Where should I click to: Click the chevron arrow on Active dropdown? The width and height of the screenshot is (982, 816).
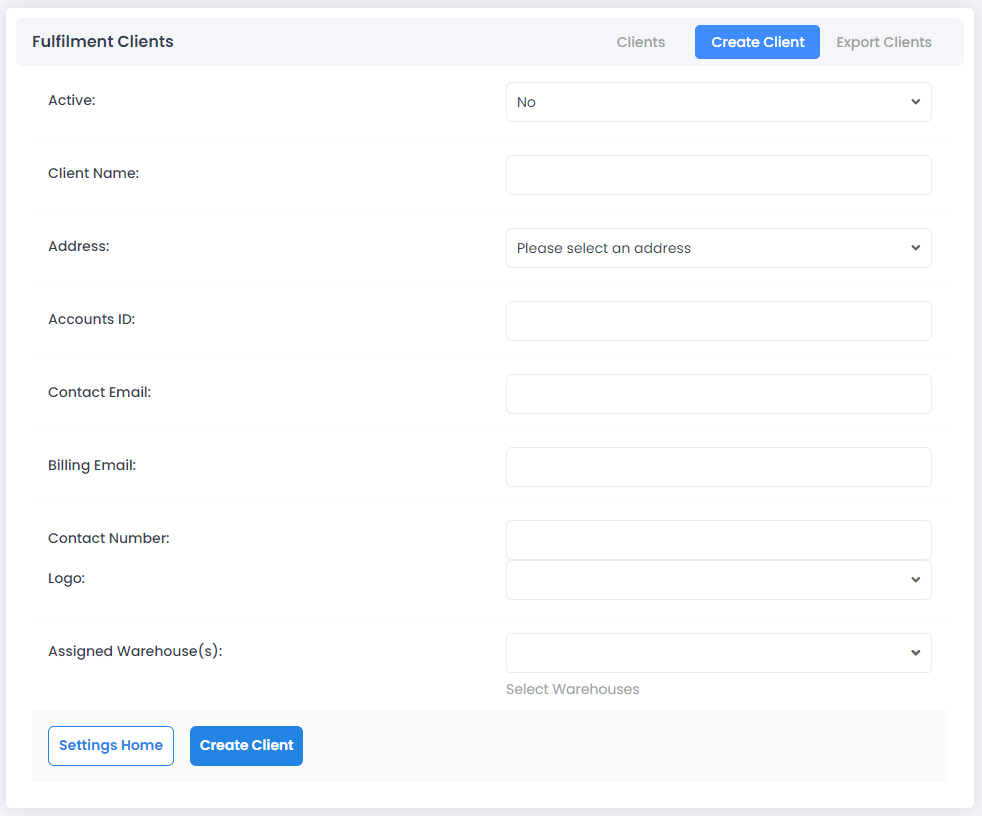tap(915, 102)
